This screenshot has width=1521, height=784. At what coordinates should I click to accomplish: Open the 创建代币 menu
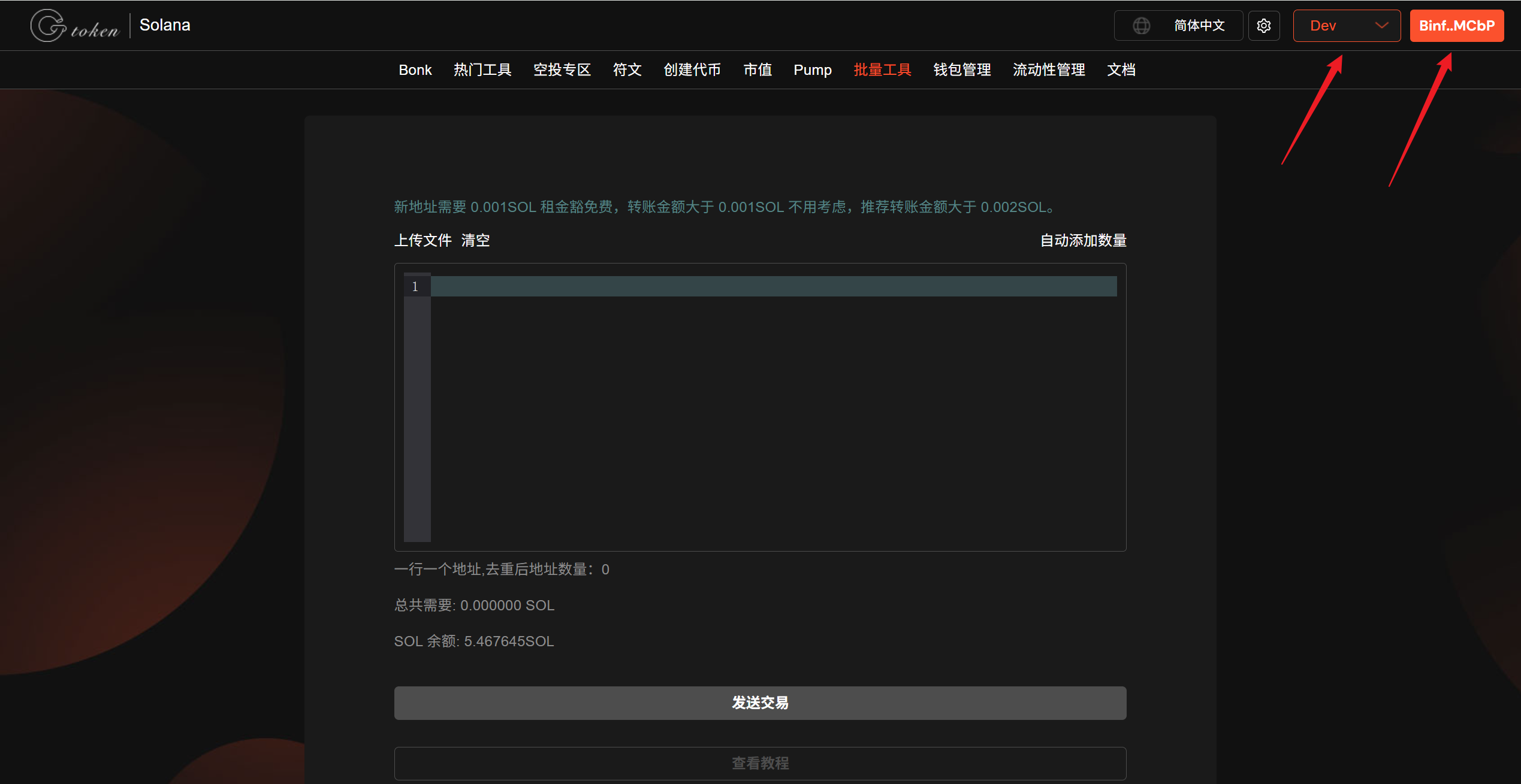pos(692,70)
